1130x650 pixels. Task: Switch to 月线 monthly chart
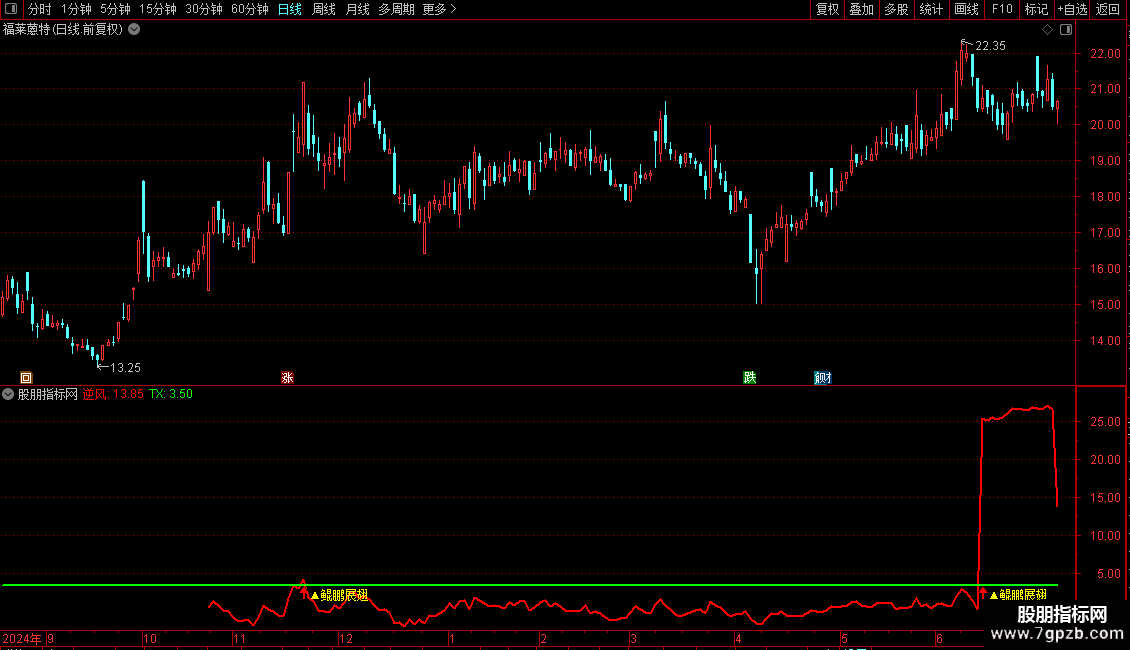357,9
